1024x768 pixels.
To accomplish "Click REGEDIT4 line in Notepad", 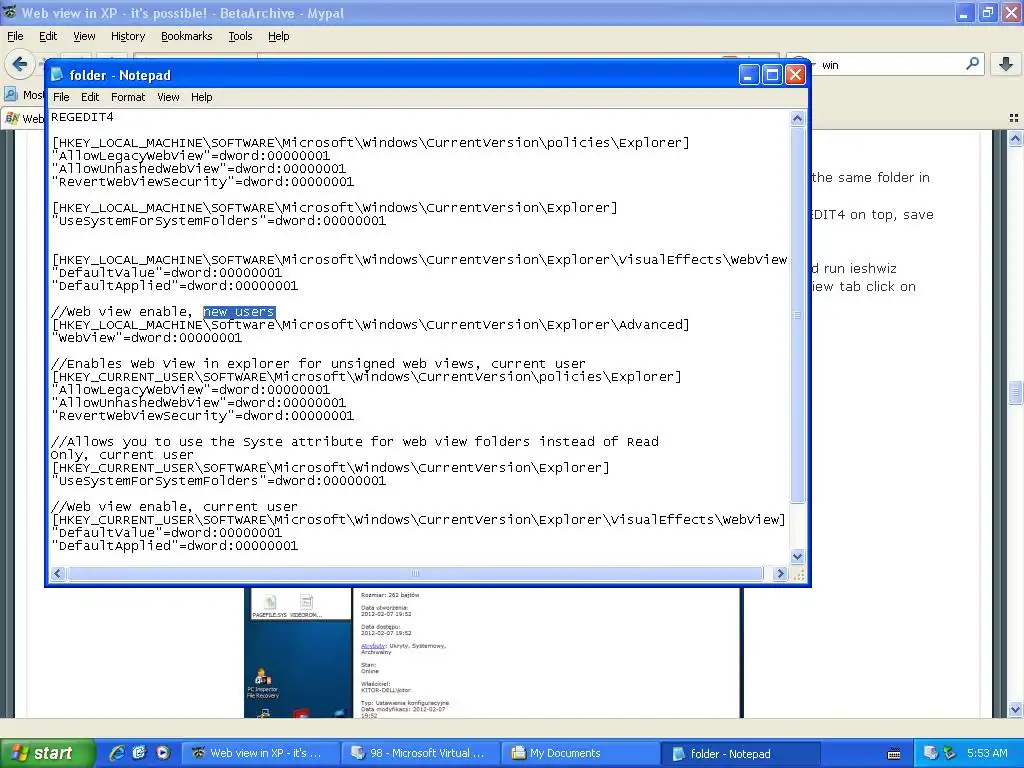I will click(82, 117).
